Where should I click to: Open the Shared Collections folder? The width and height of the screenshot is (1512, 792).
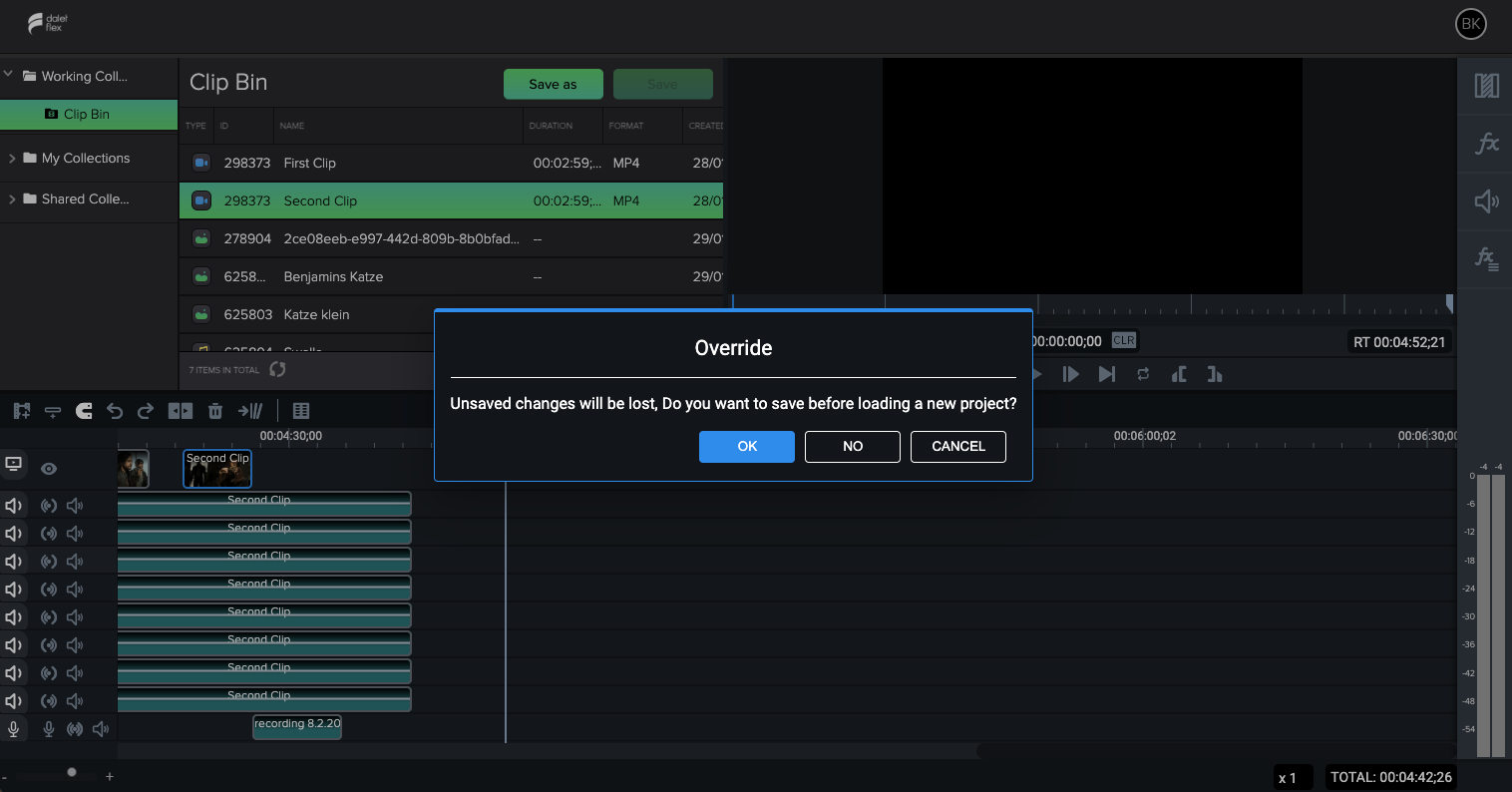click(x=76, y=198)
